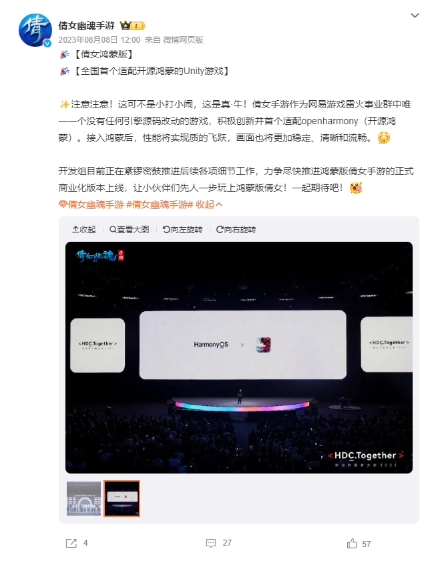Like the post with thumbs-up icon

click(352, 543)
